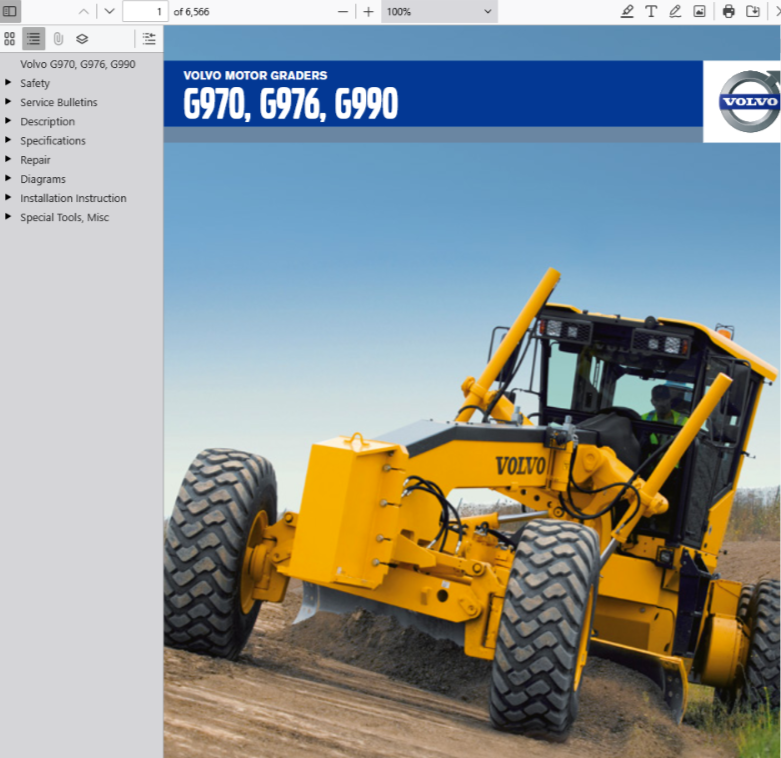Expand the Diagrams section

(8, 178)
